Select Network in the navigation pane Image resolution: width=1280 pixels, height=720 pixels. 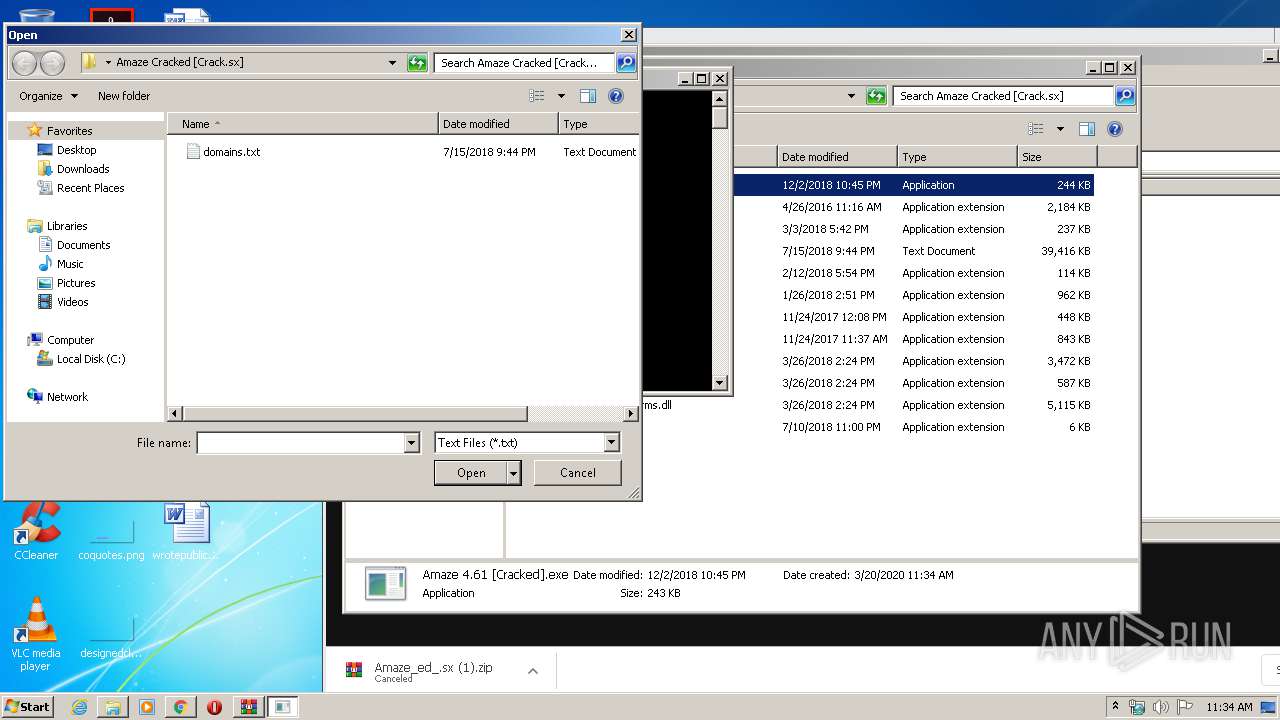tap(67, 397)
